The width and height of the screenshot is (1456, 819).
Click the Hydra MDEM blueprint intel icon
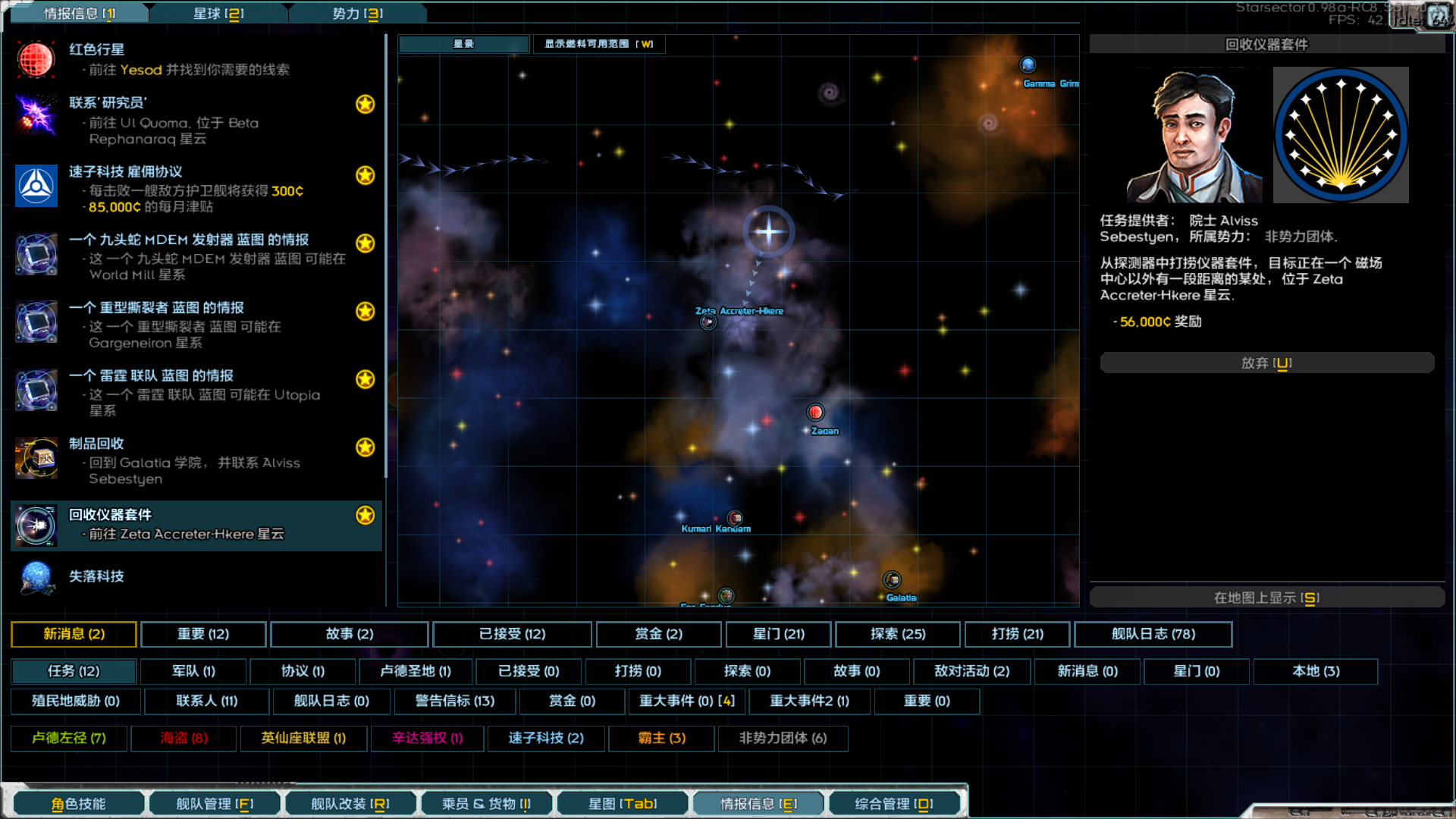click(36, 254)
